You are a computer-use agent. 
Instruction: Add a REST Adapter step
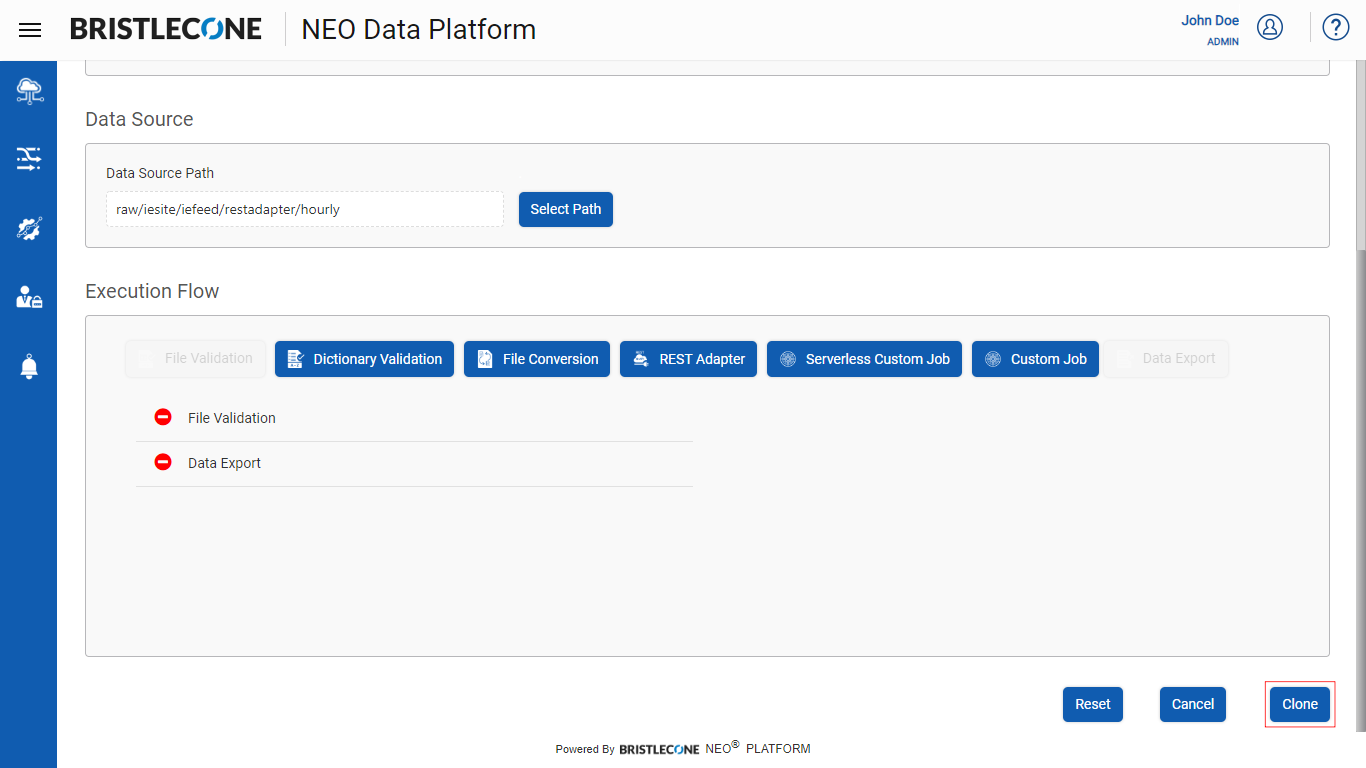[x=688, y=359]
